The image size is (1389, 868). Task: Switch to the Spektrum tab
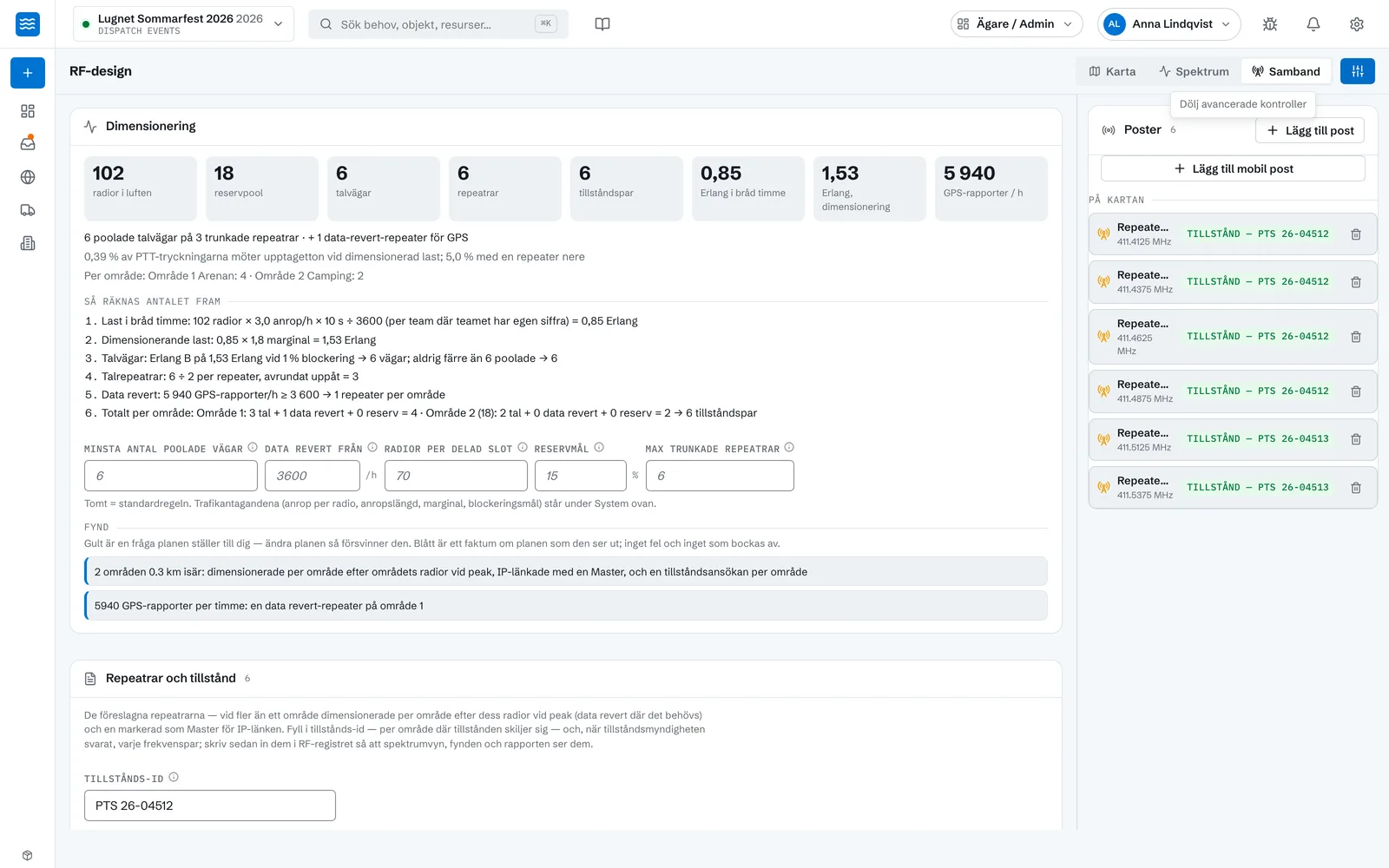point(1195,71)
